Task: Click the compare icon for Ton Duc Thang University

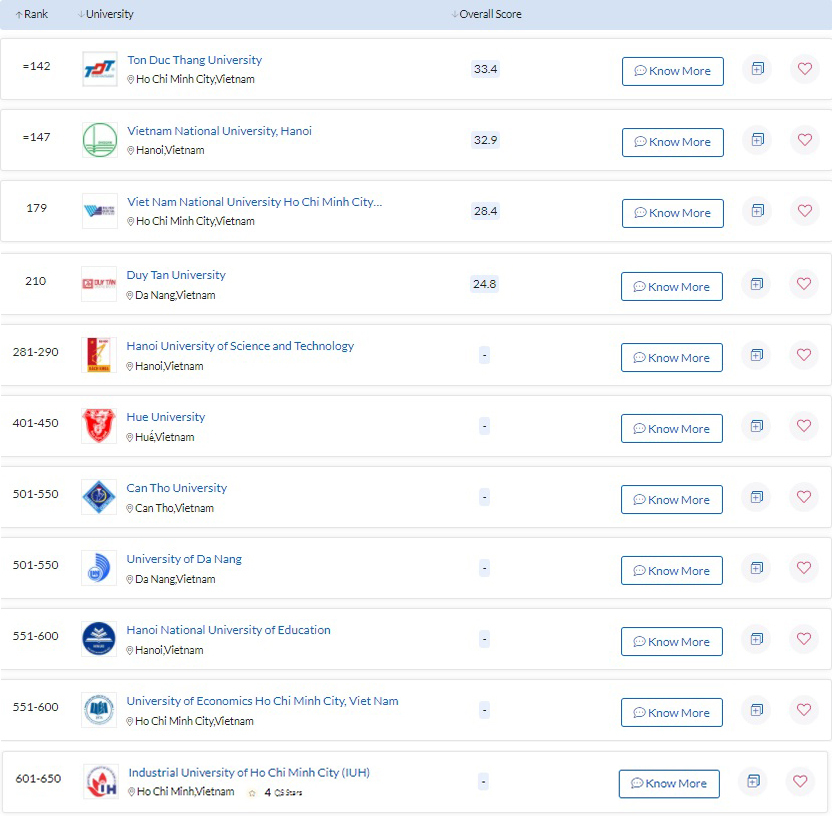Action: [757, 69]
